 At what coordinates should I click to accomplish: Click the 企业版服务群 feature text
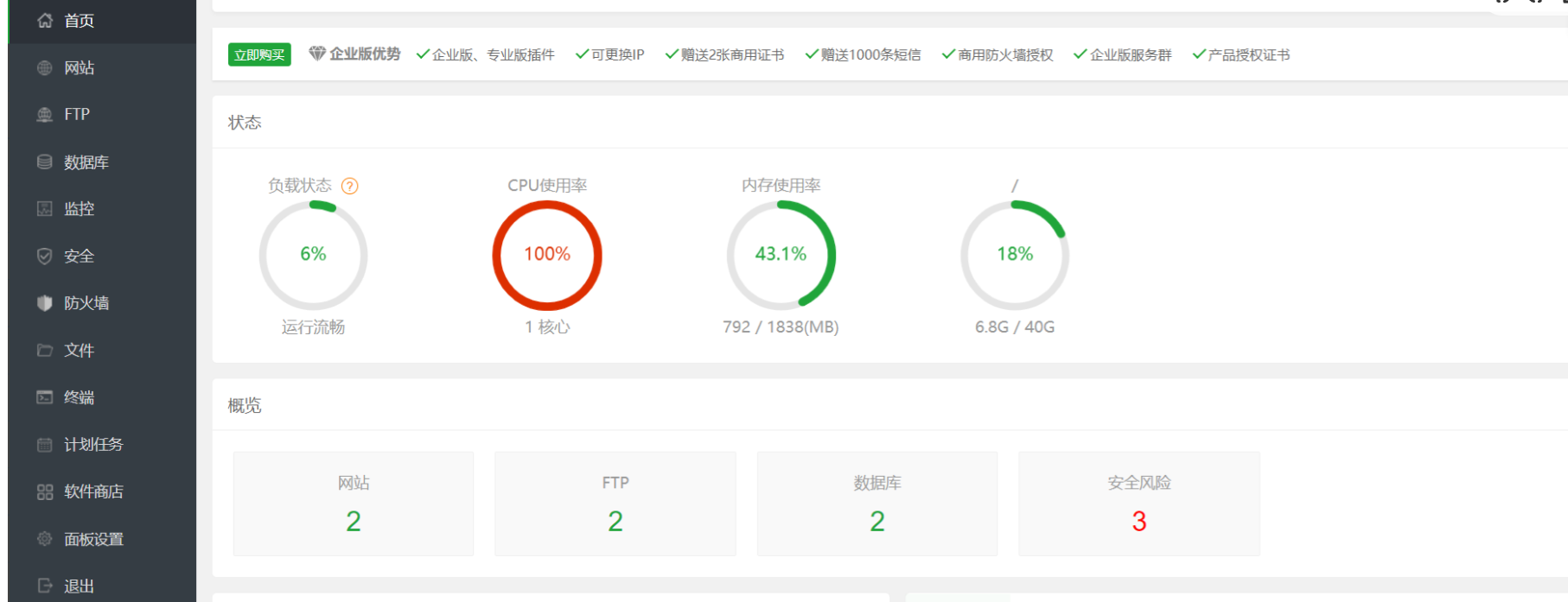(1131, 54)
